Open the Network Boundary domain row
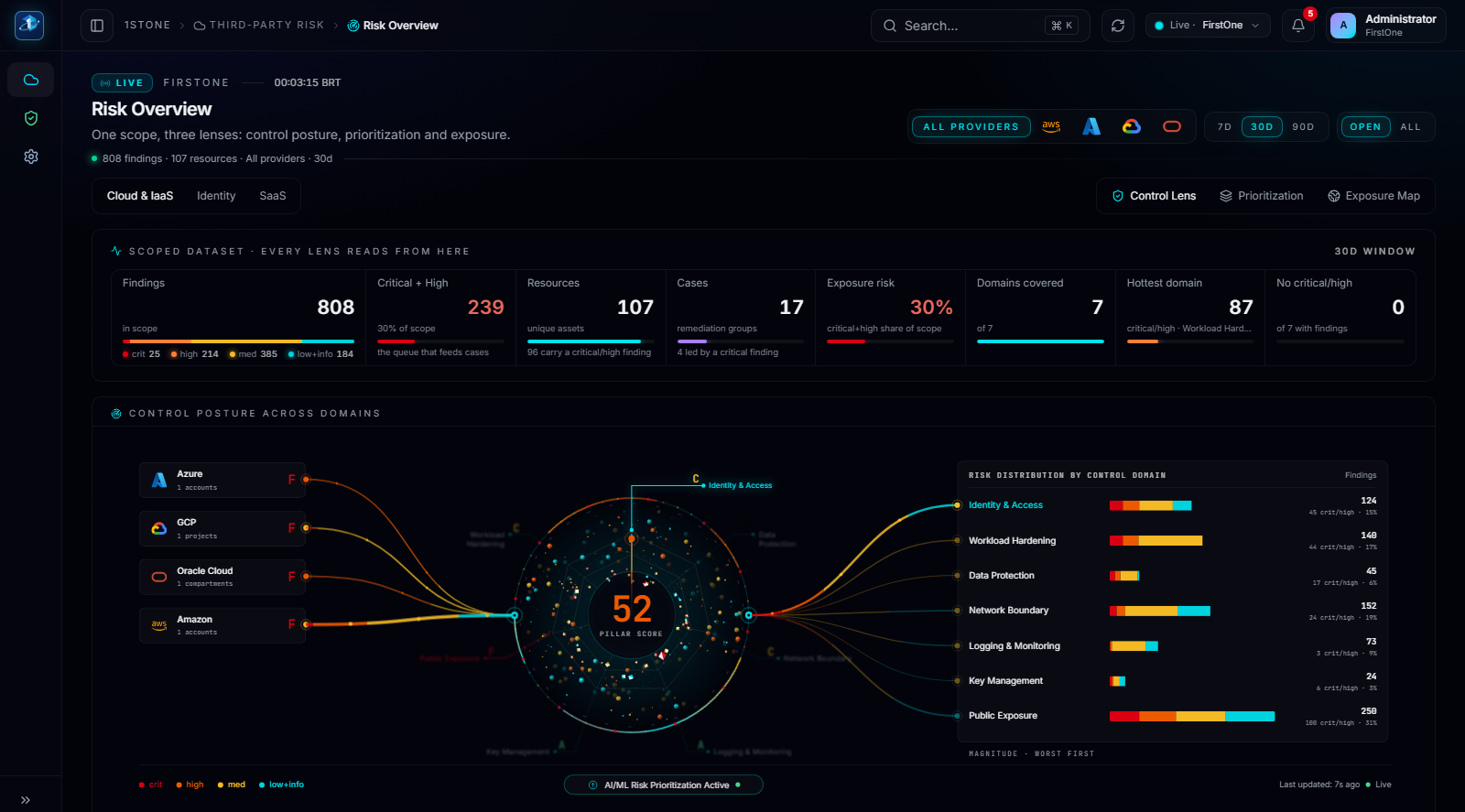Screen dimensions: 1465x812 click(1173, 612)
